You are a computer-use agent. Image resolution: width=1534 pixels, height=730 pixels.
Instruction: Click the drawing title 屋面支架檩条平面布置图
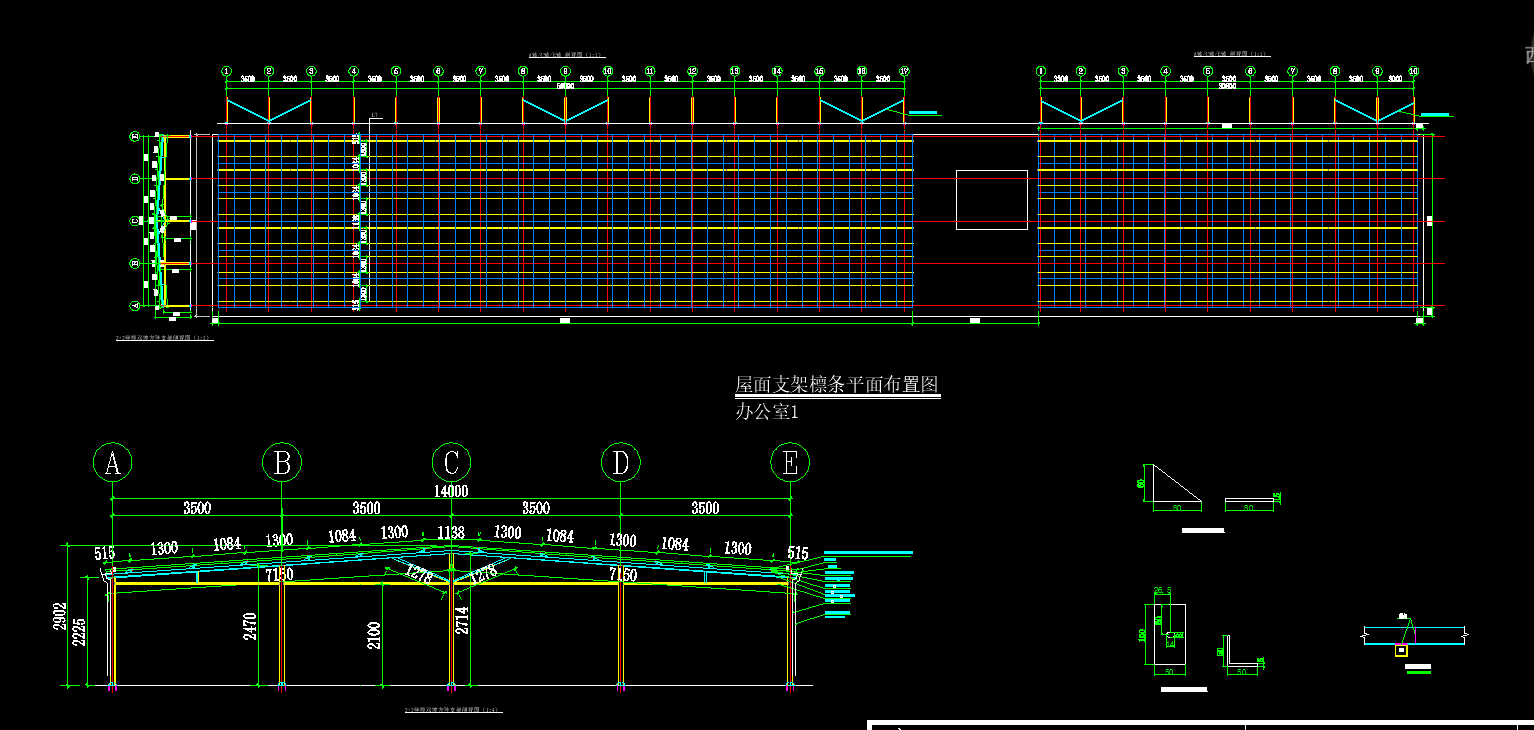(837, 385)
